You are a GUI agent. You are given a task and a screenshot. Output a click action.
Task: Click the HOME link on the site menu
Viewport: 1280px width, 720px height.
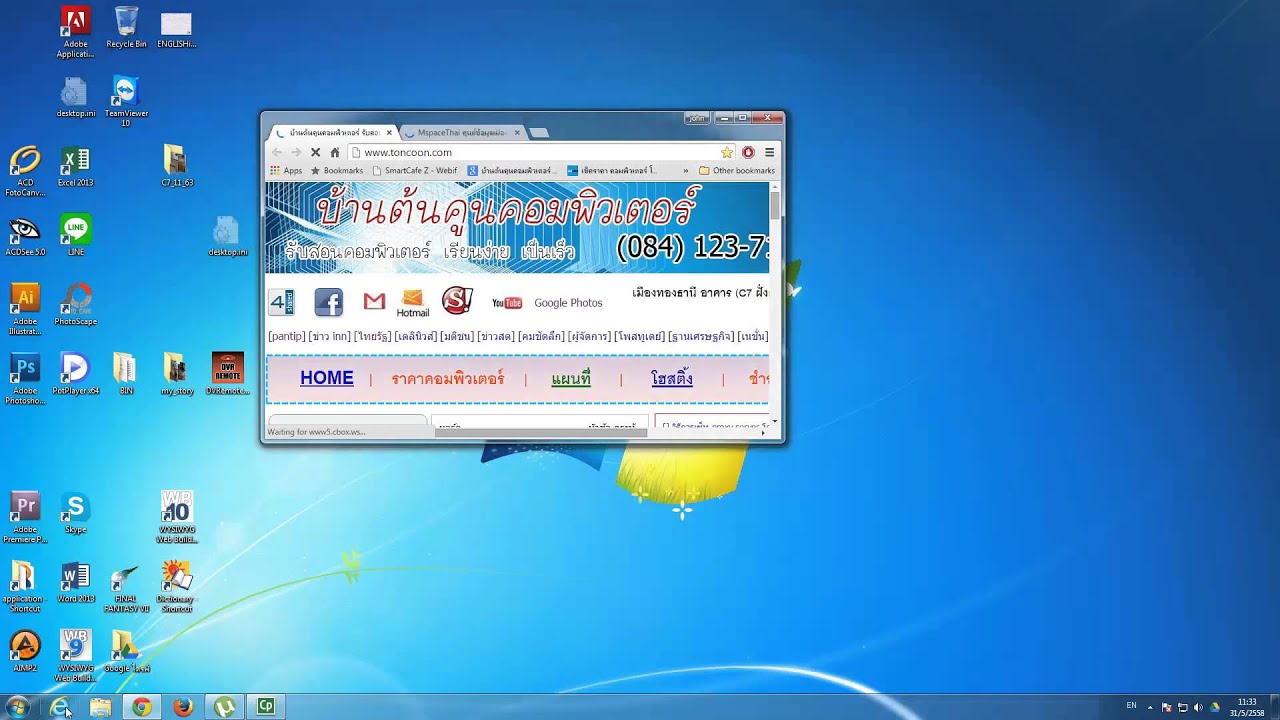pos(327,378)
